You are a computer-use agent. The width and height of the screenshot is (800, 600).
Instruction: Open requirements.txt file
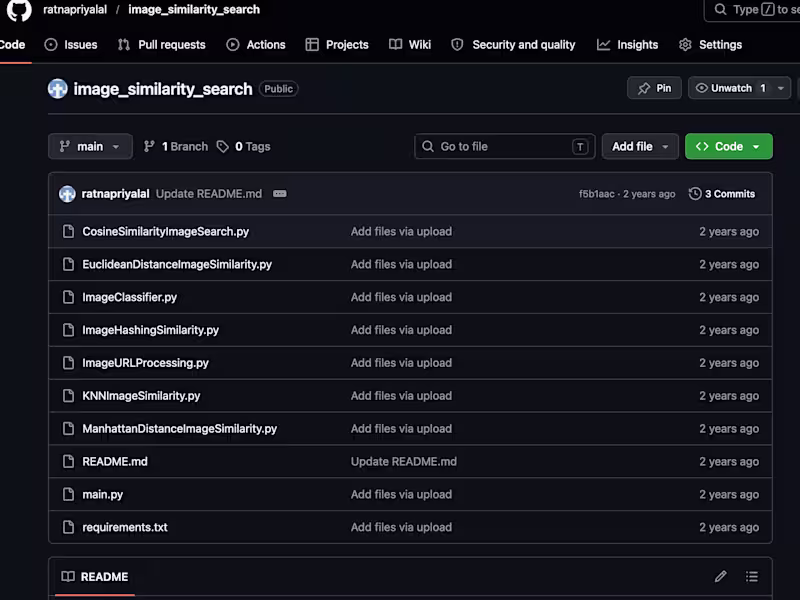[125, 528]
